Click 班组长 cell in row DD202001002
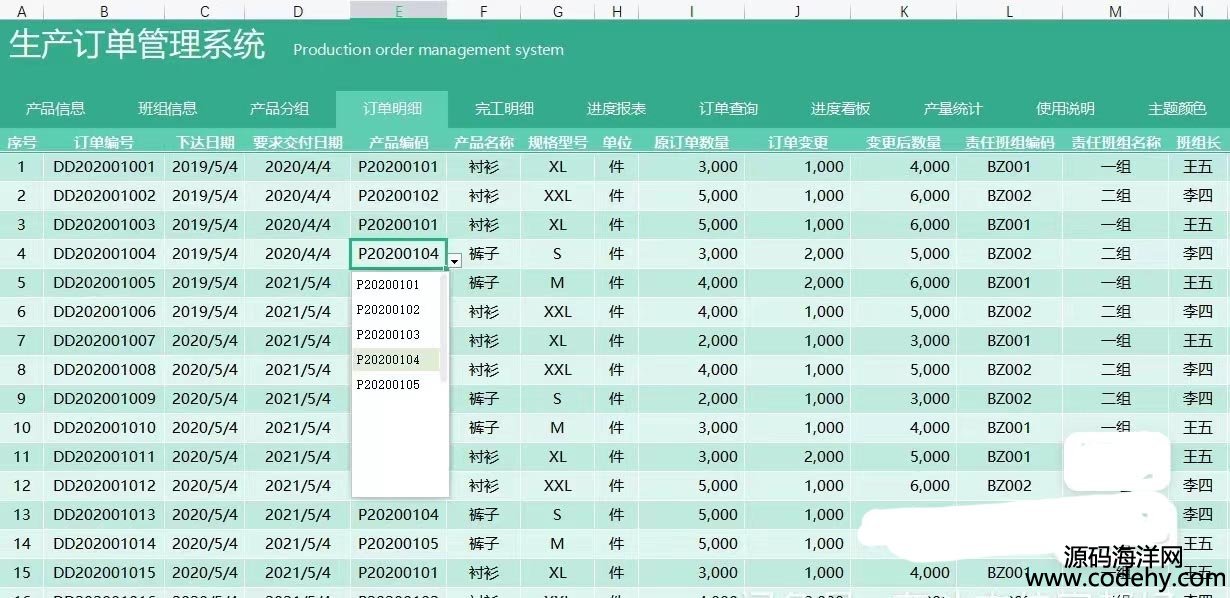This screenshot has width=1230, height=598. (1198, 196)
